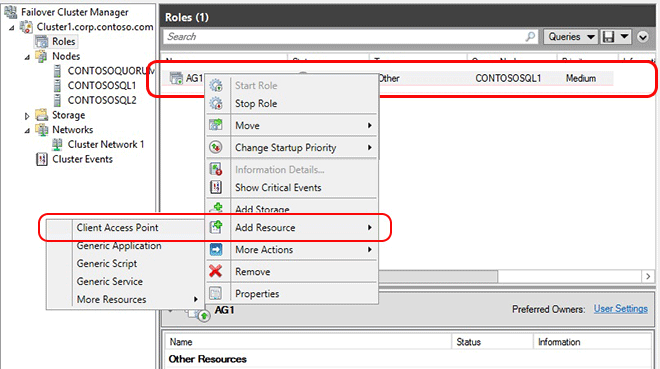Click the Other Resources group heading
This screenshot has height=369, width=660.
coord(208,359)
